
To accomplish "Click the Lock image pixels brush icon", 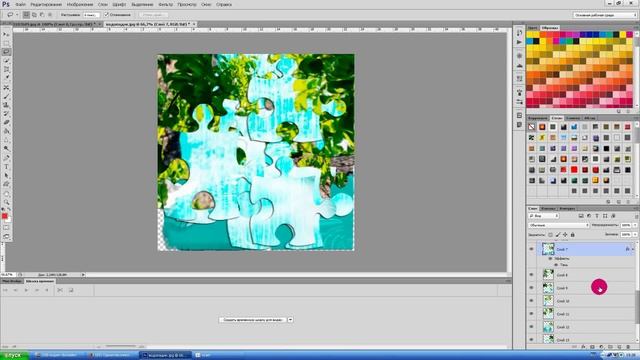I will click(x=558, y=235).
